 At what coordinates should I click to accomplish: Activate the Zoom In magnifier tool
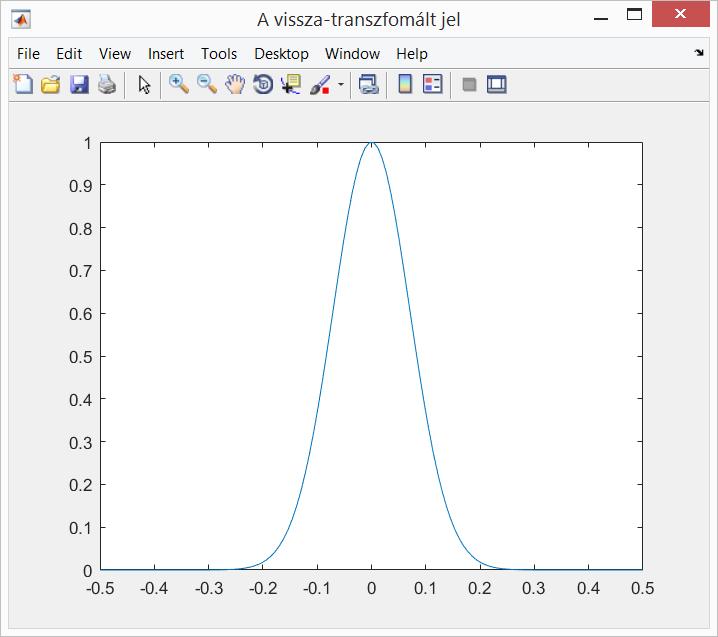[x=179, y=85]
